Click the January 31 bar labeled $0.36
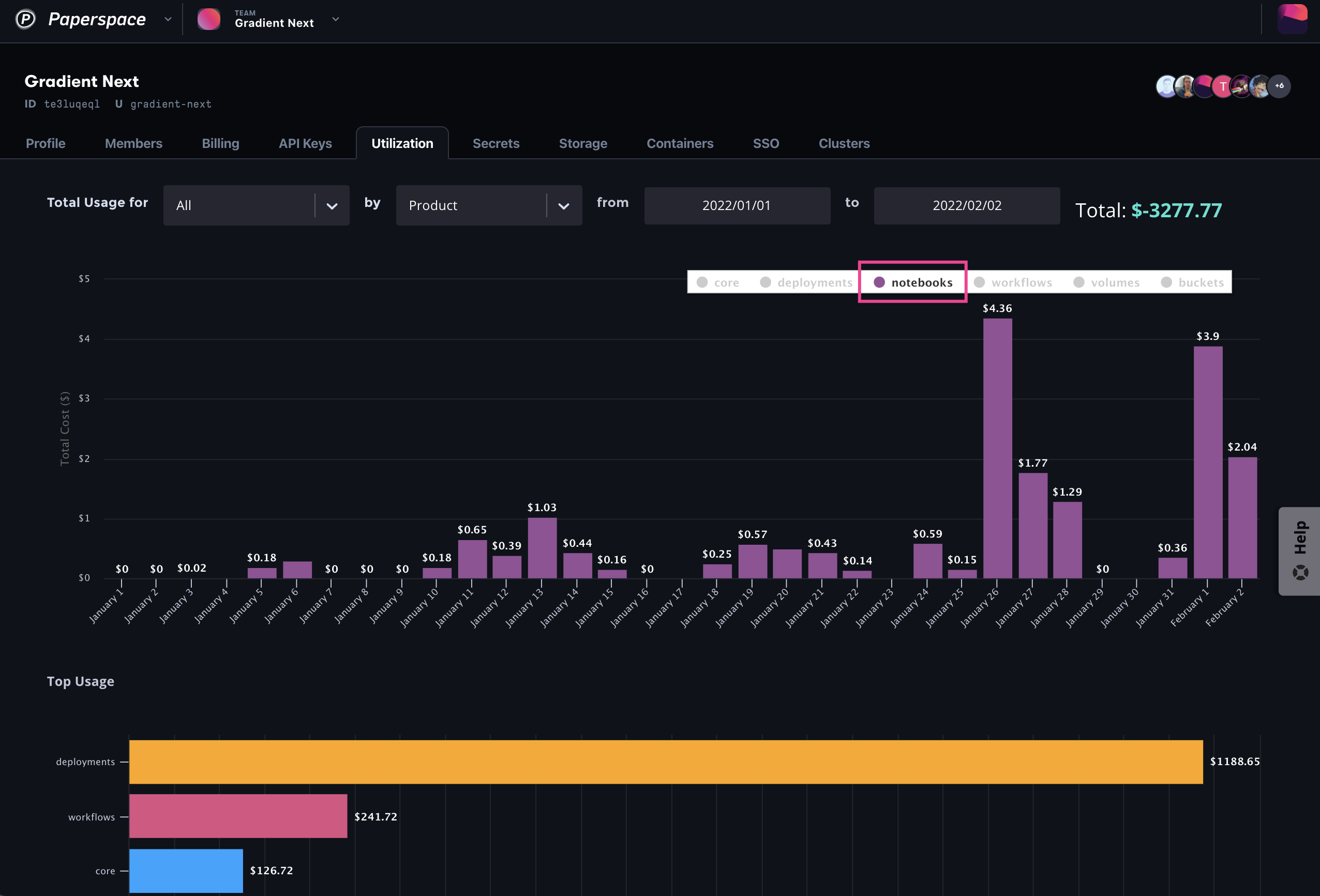The height and width of the screenshot is (896, 1320). (x=1172, y=568)
